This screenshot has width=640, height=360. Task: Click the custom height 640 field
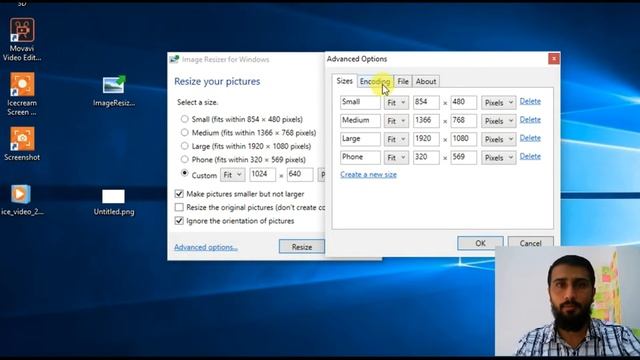tap(300, 175)
